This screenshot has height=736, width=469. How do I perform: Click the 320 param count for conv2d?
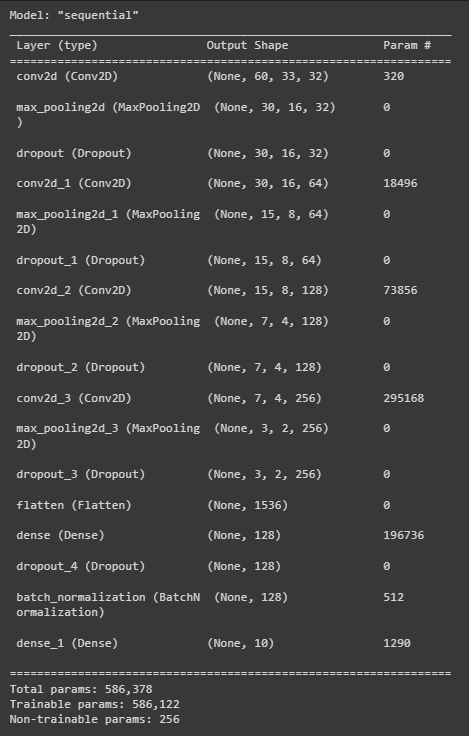coord(393,76)
